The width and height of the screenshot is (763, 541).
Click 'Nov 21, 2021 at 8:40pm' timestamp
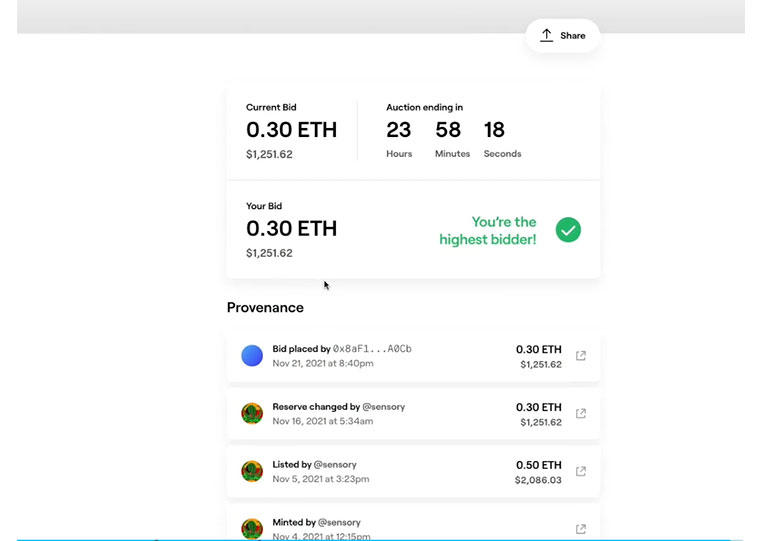[x=323, y=363]
